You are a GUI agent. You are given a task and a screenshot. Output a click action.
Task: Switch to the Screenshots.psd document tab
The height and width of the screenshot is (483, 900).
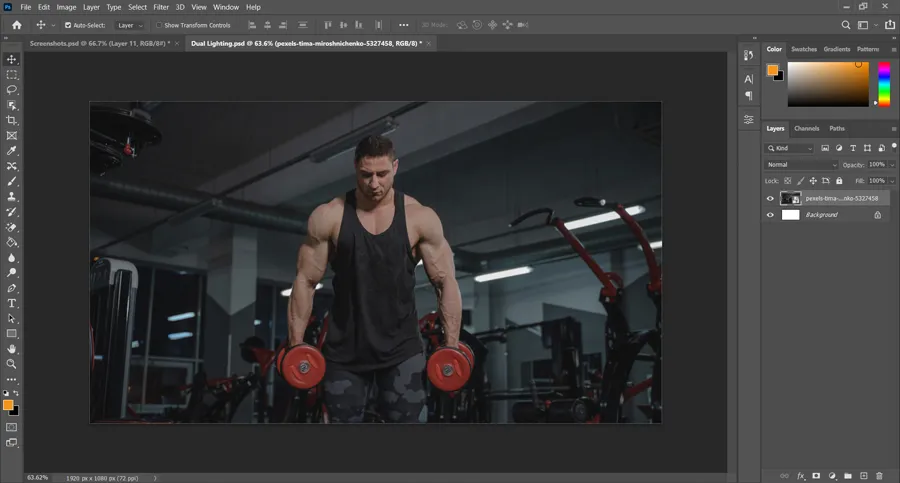click(x=98, y=44)
